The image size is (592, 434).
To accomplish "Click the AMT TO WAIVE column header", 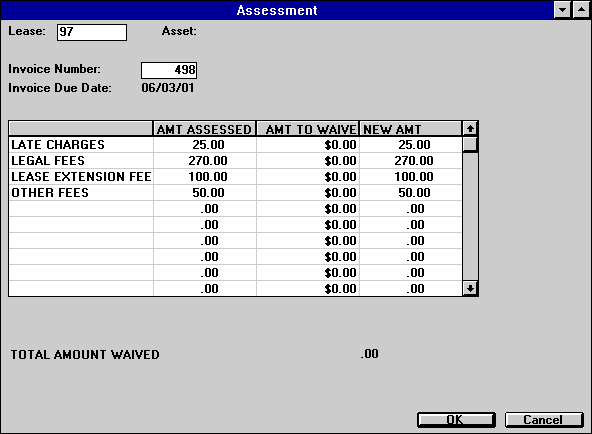I will pyautogui.click(x=308, y=129).
